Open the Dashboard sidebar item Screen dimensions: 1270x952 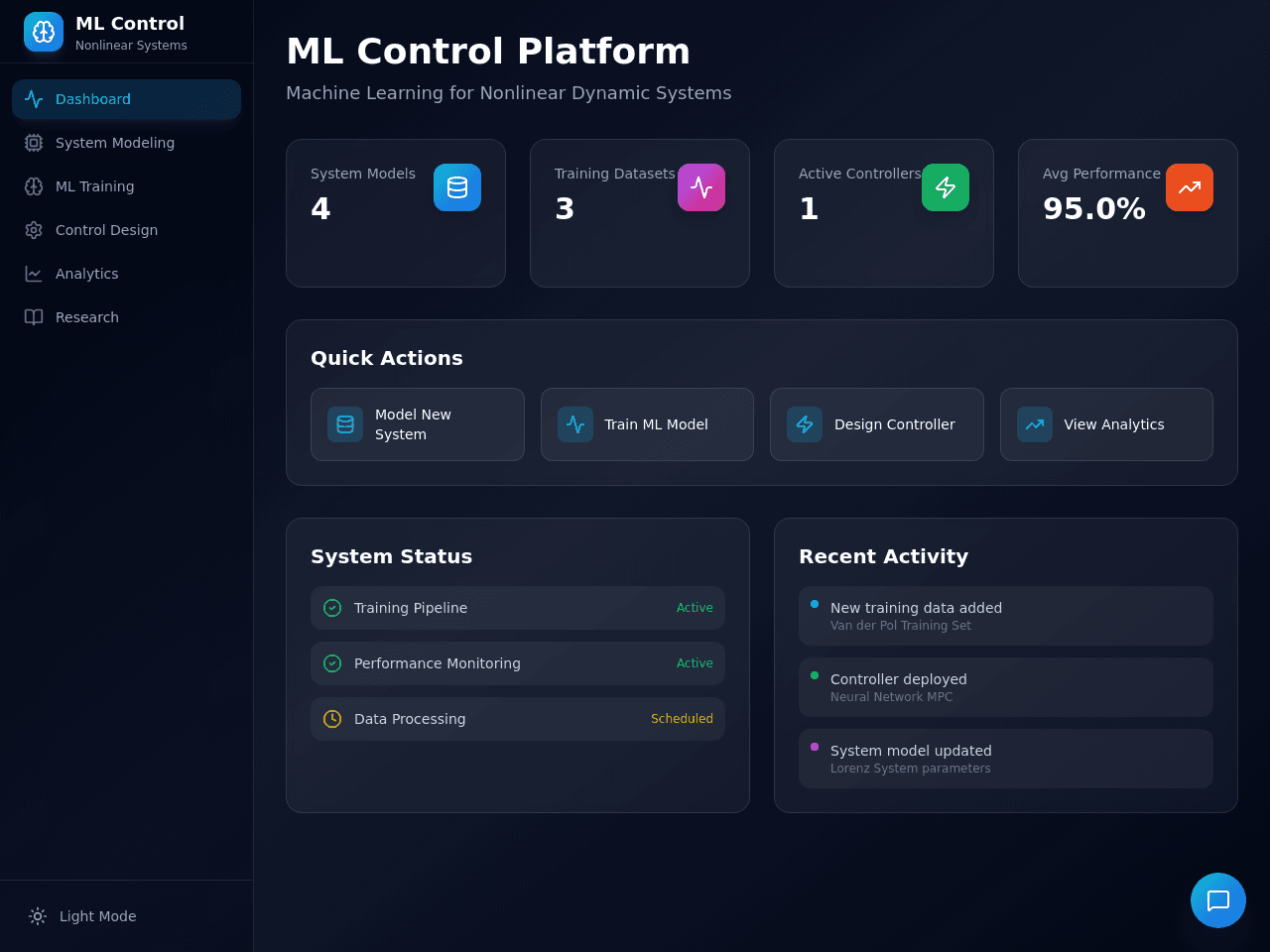point(126,99)
